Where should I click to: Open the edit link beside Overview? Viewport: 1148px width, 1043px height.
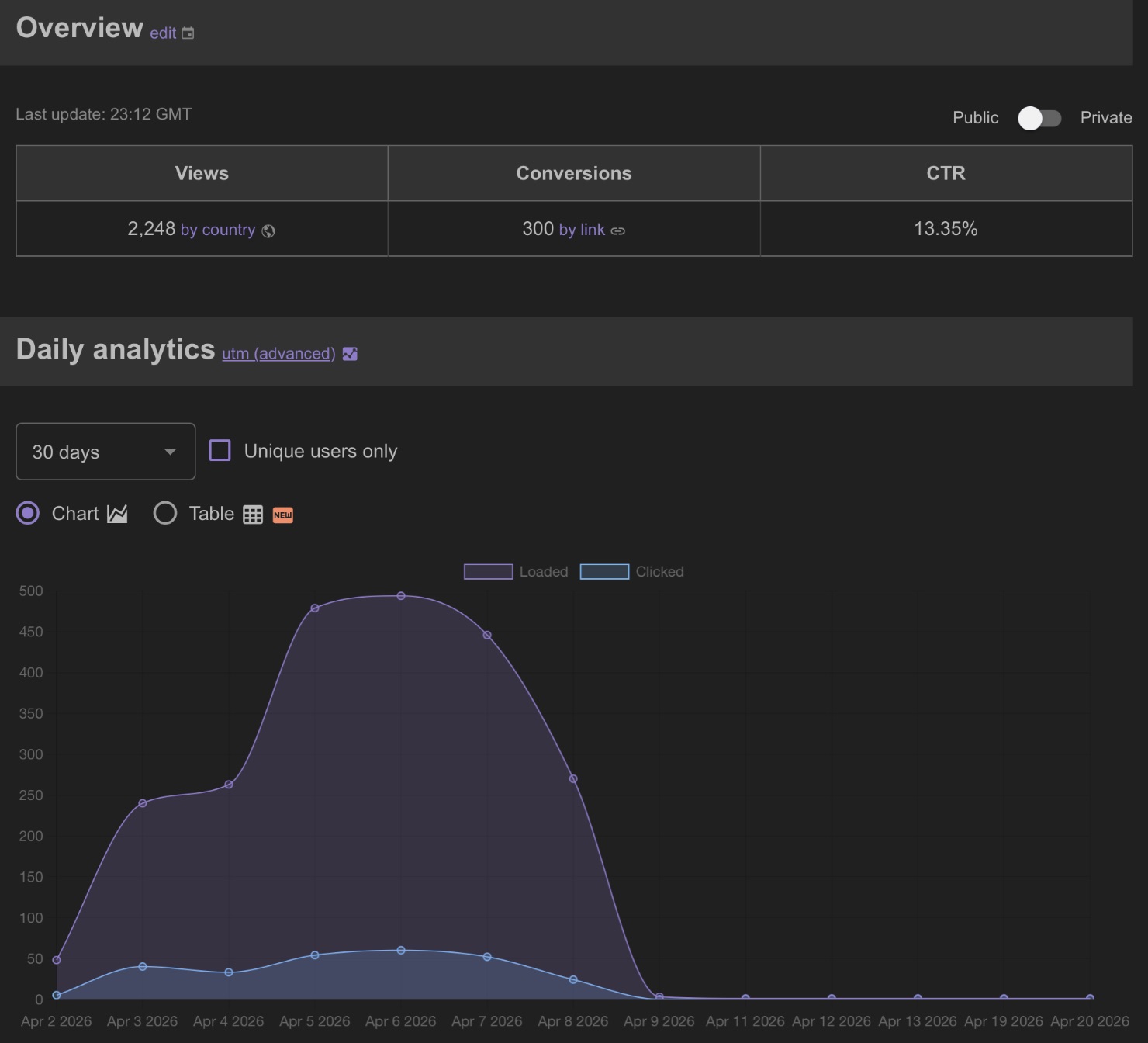[163, 33]
